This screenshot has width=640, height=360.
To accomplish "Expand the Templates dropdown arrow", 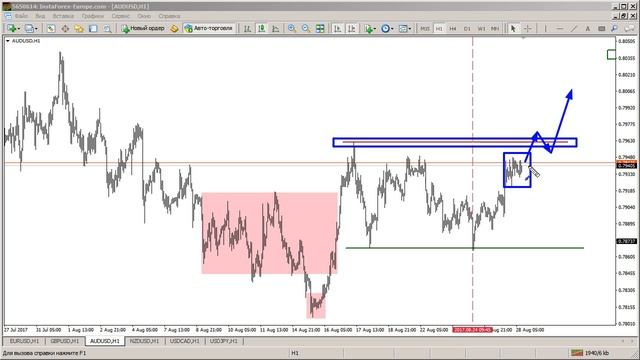I will point(409,29).
